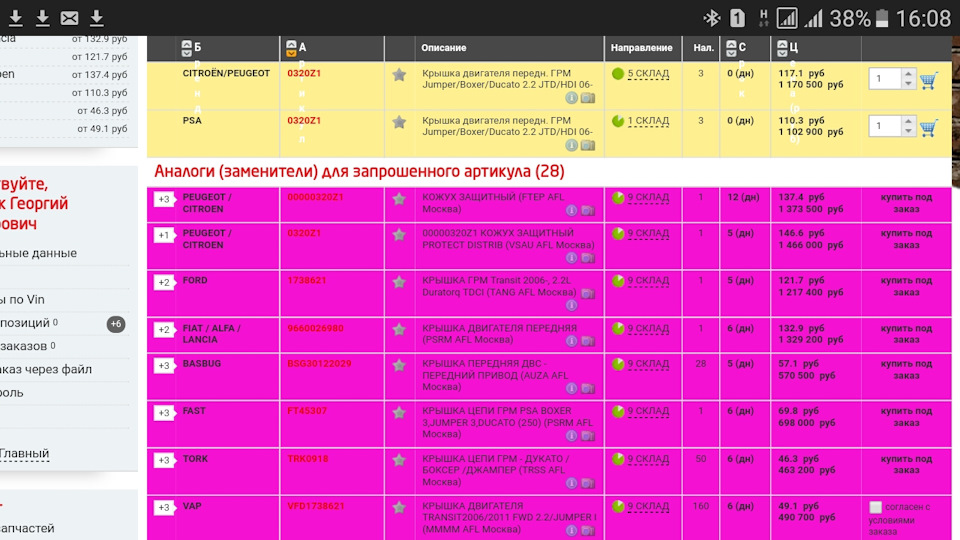
Task: Select the 'от 46.3 руб' price entry
Action: (102, 111)
